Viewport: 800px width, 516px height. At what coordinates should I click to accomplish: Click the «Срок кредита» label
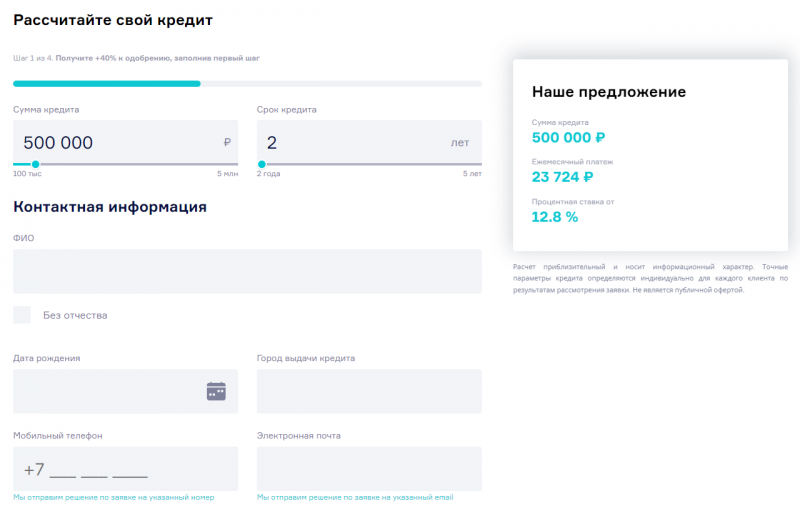(287, 110)
